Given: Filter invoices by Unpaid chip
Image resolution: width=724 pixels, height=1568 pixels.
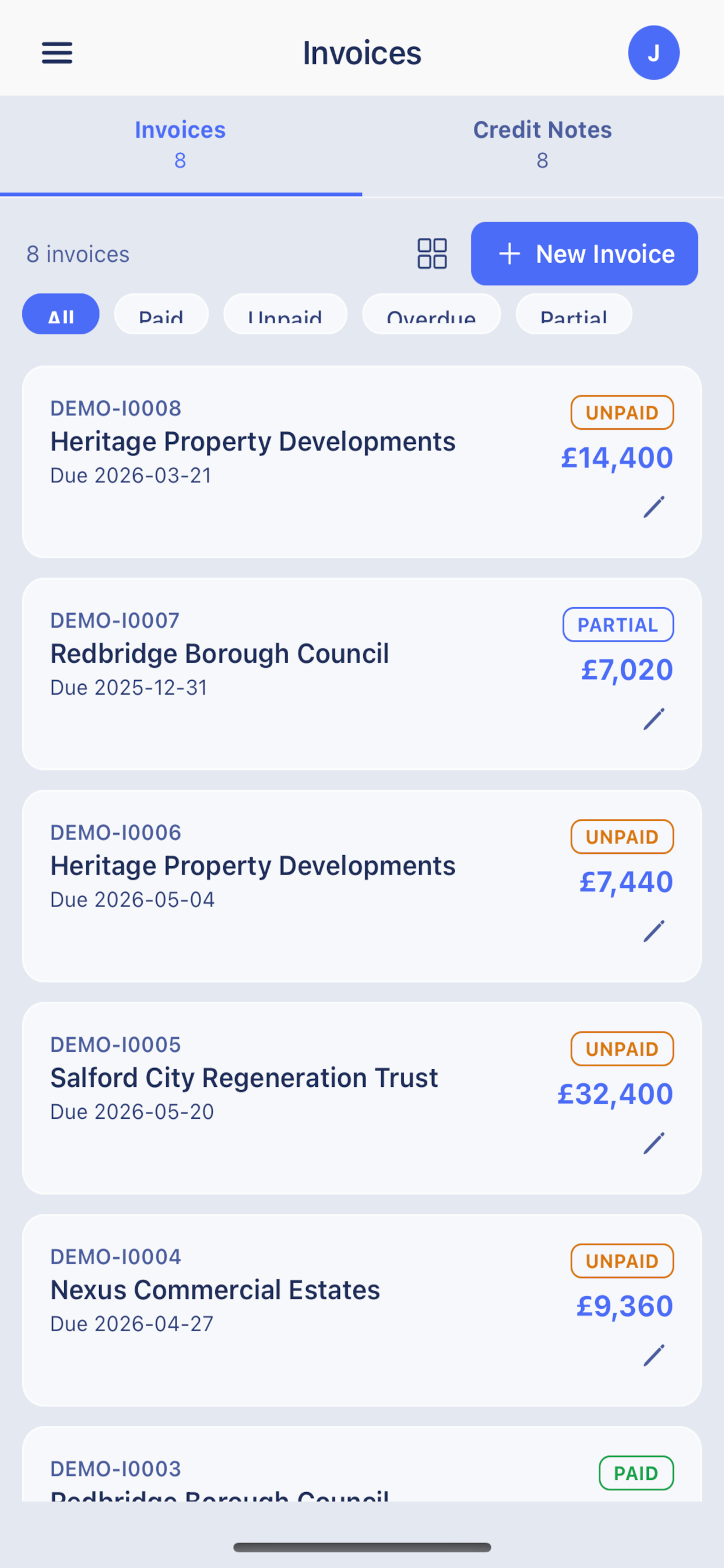Looking at the screenshot, I should (285, 314).
